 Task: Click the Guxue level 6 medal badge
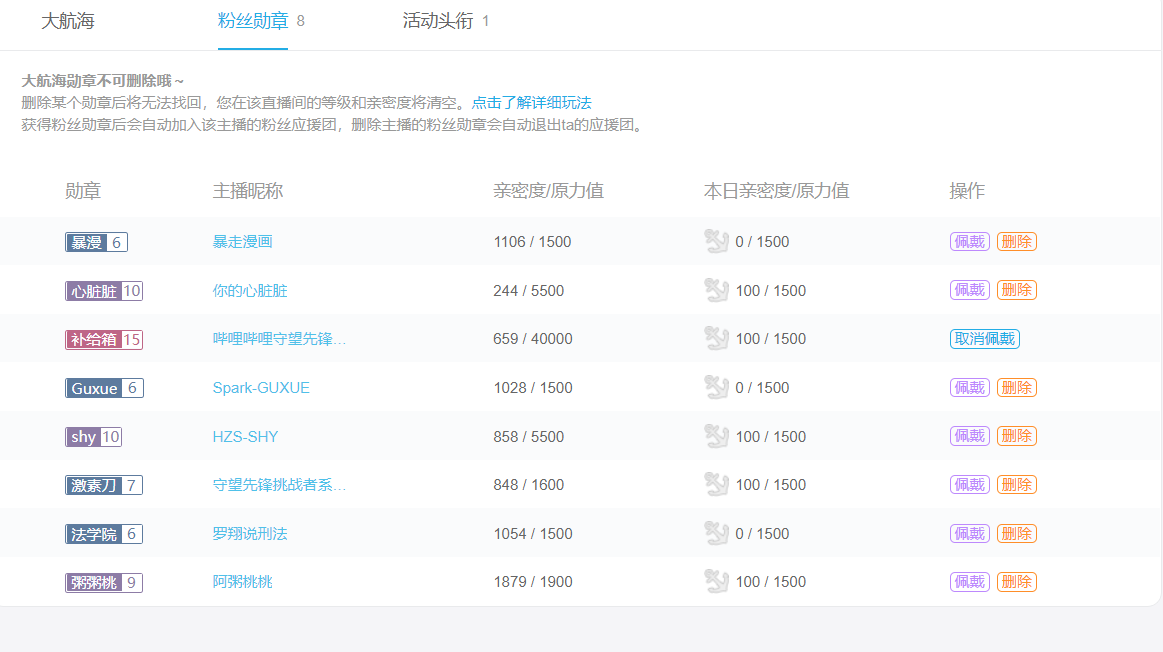click(x=104, y=388)
